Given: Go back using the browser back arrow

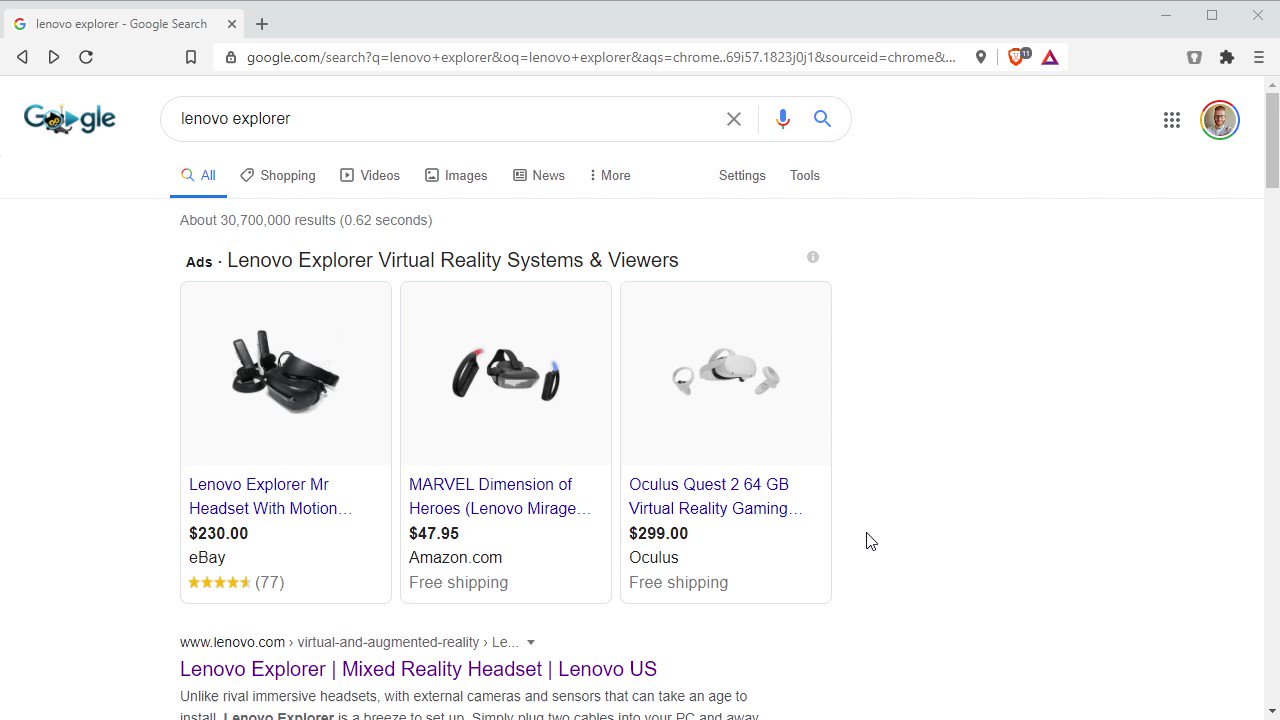Looking at the screenshot, I should click(22, 57).
